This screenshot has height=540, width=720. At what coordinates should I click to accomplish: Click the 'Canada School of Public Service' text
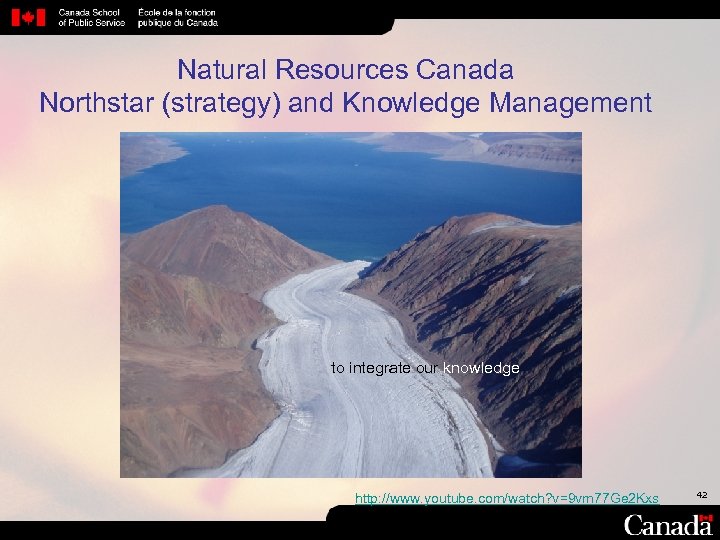pos(91,18)
